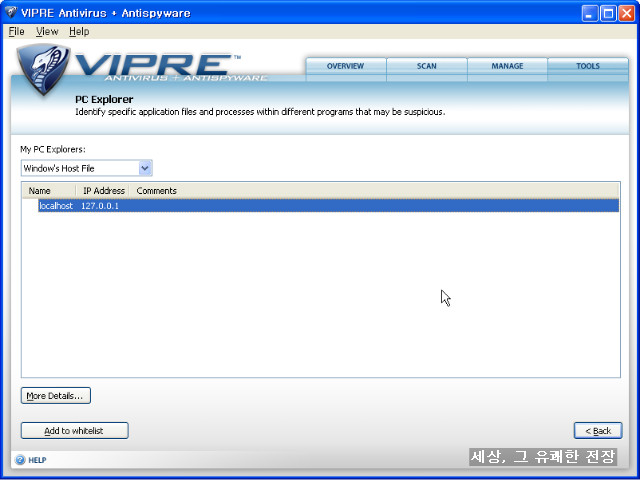Open the Help menu
The image size is (640, 480).
(79, 31)
